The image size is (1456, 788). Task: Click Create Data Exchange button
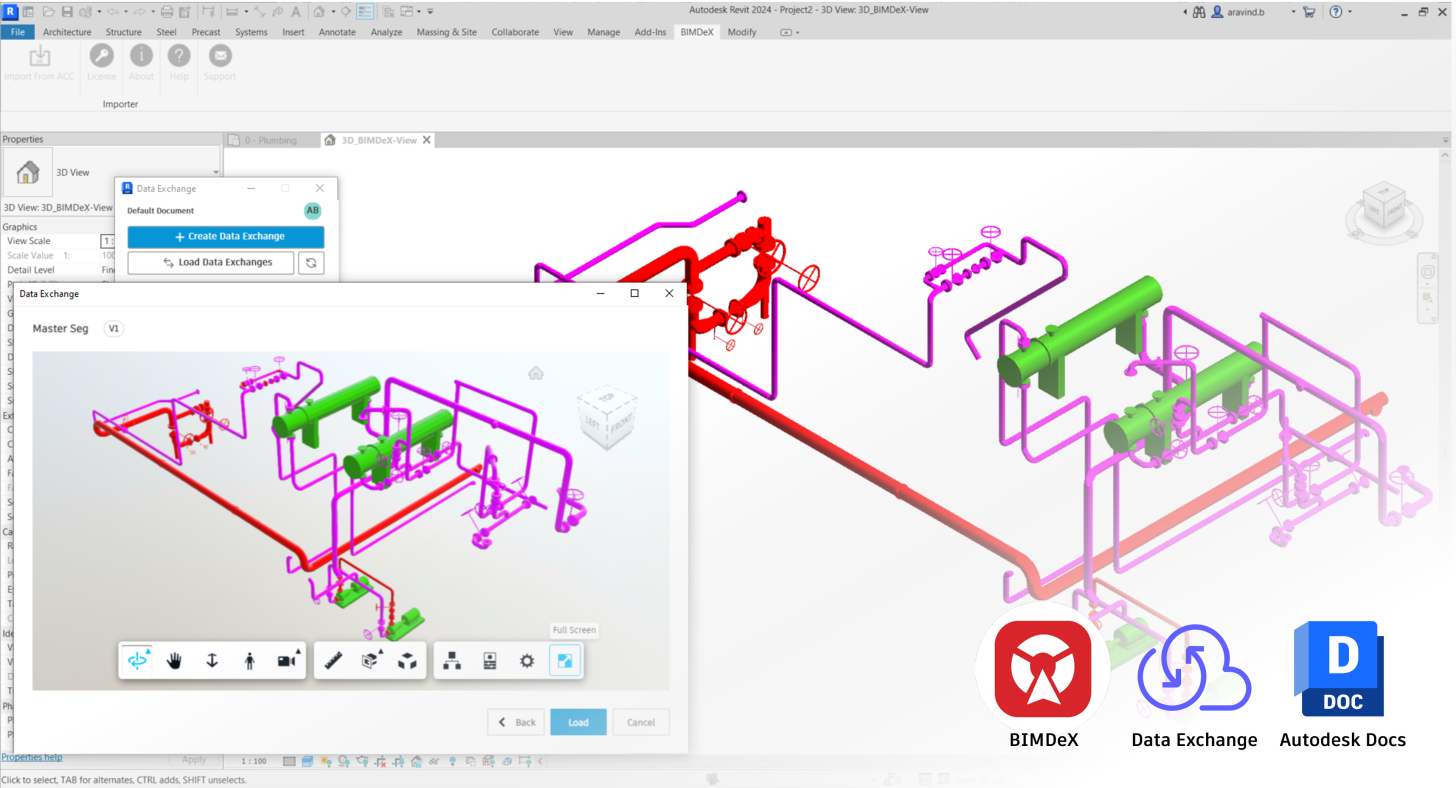click(x=226, y=237)
